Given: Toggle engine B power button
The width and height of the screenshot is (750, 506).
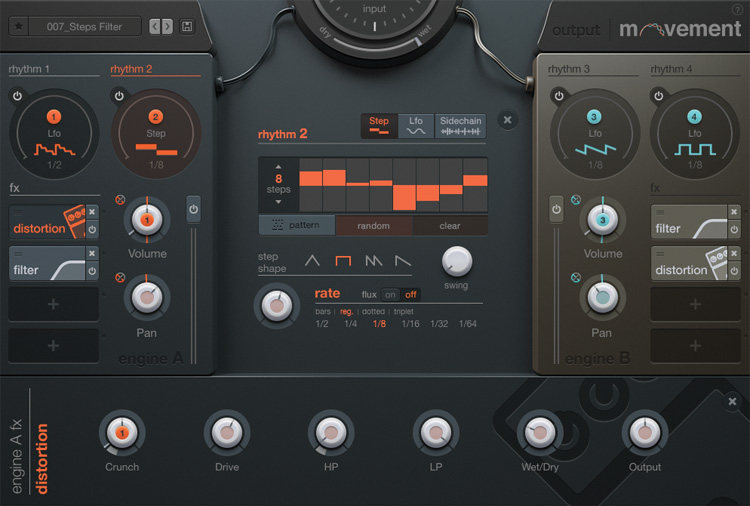Looking at the screenshot, I should tap(556, 209).
